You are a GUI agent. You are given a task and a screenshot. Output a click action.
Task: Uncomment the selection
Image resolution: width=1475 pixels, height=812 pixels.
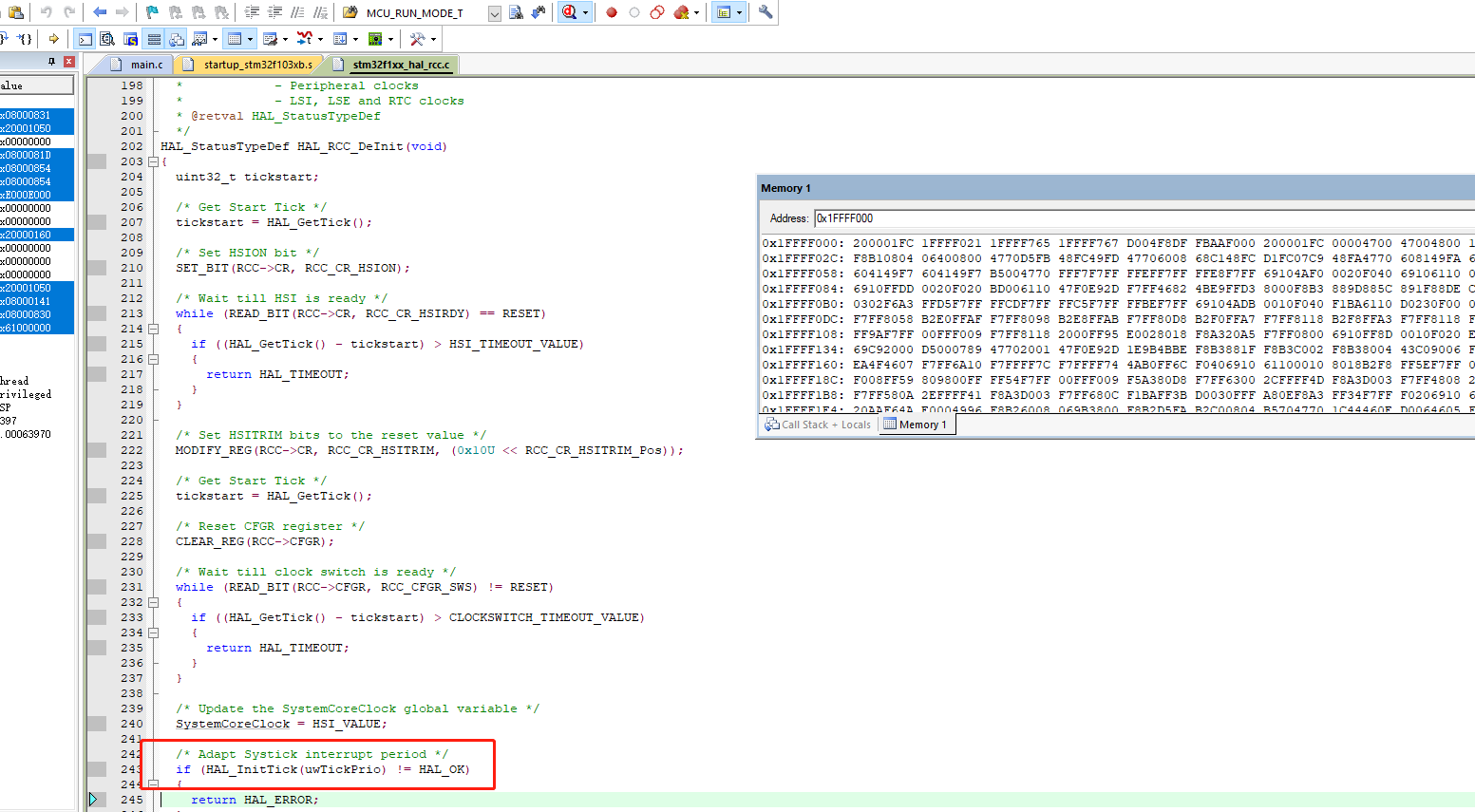pos(320,12)
